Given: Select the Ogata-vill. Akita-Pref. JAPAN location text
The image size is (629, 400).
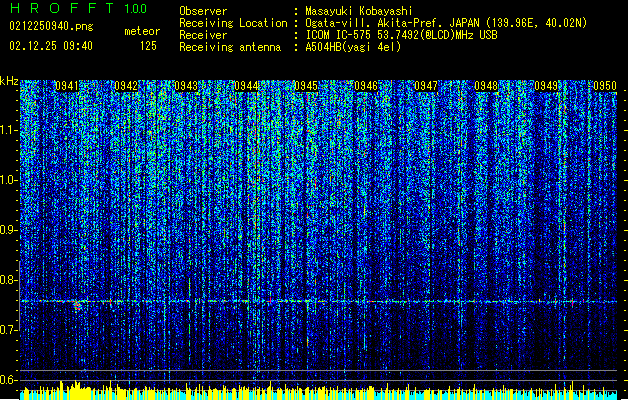Looking at the screenshot, I should 446,23.
